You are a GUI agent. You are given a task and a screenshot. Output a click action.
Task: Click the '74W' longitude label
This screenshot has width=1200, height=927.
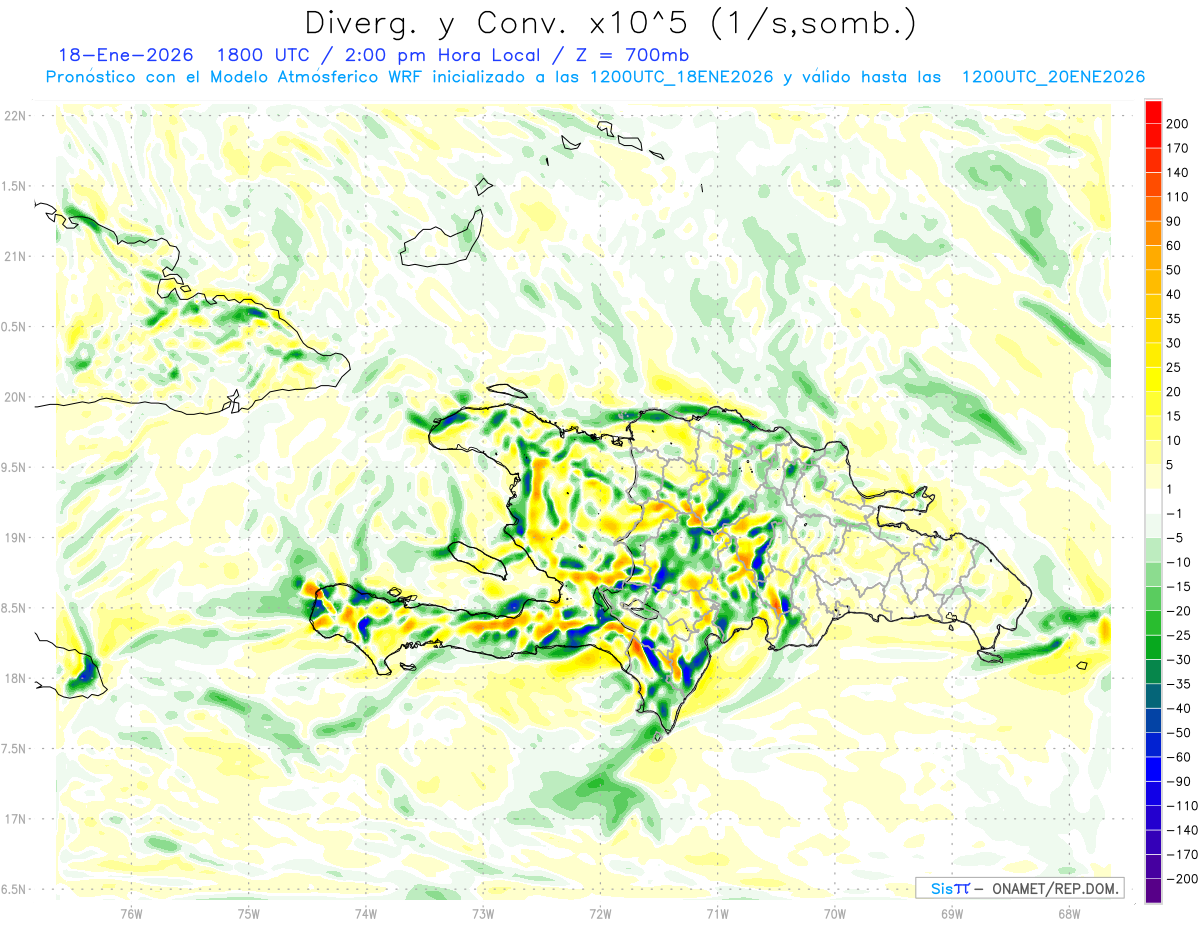pyautogui.click(x=366, y=912)
